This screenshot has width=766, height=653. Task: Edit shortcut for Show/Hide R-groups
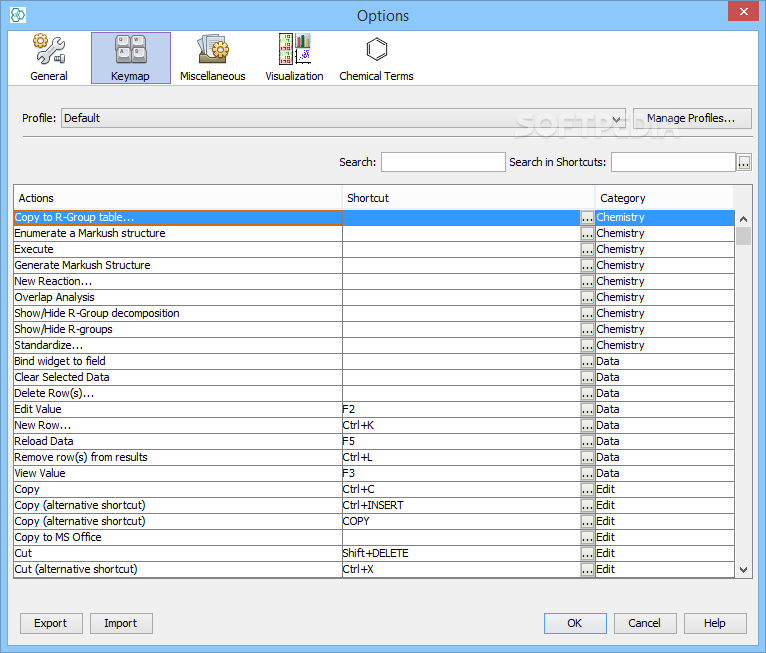point(587,330)
